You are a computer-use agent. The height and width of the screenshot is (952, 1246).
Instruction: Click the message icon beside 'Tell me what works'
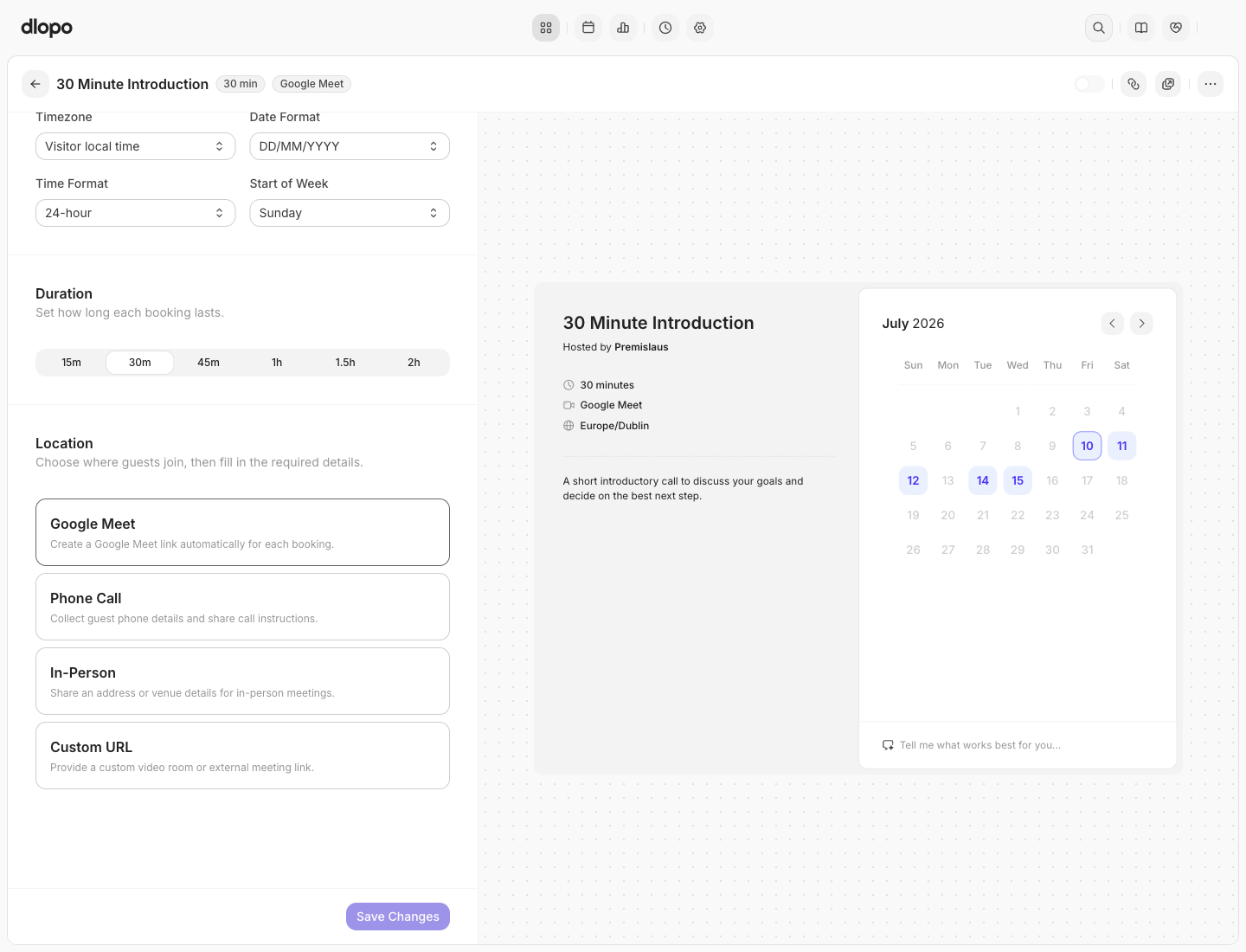click(888, 745)
